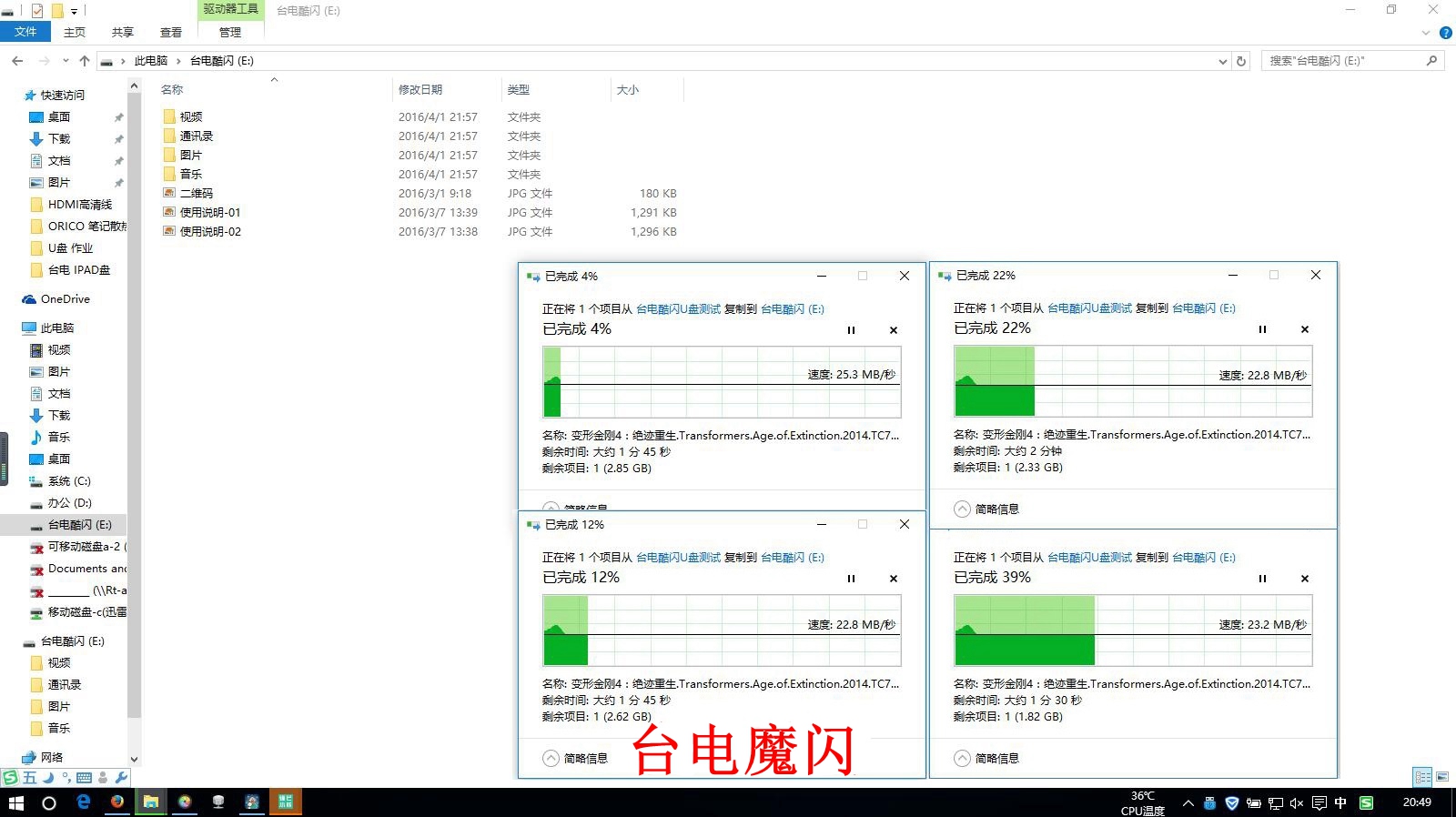Open the colorful wheel app on taskbar
The height and width of the screenshot is (817, 1456).
(x=185, y=802)
